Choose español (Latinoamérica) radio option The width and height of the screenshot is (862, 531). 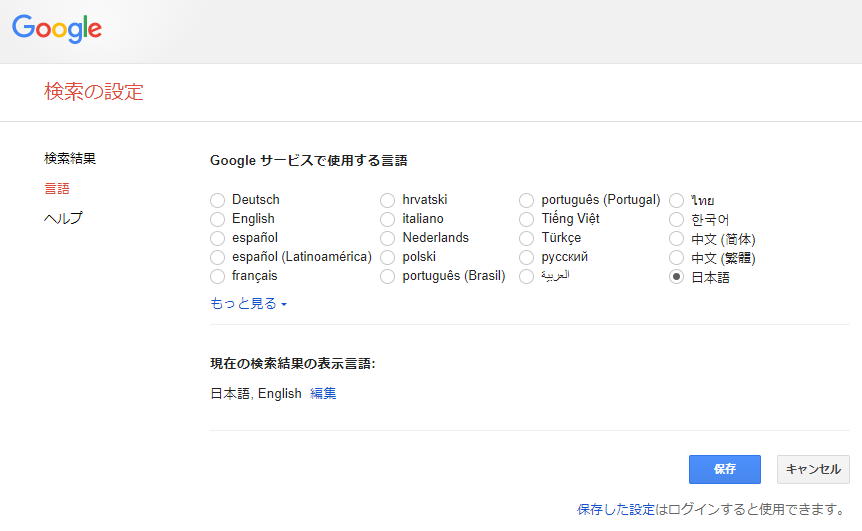(x=218, y=257)
